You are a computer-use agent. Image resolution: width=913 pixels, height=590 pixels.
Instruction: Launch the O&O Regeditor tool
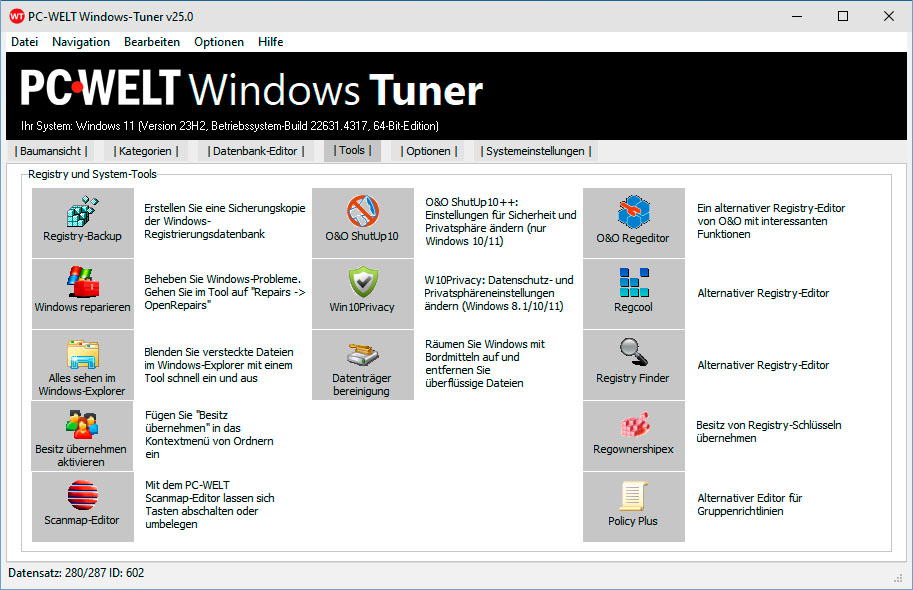pyautogui.click(x=634, y=222)
